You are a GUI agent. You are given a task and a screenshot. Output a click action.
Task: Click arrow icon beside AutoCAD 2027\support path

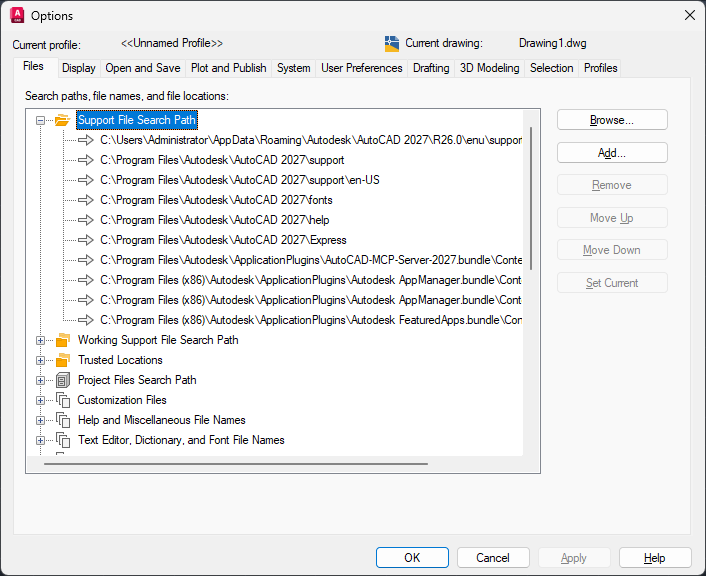tap(86, 160)
